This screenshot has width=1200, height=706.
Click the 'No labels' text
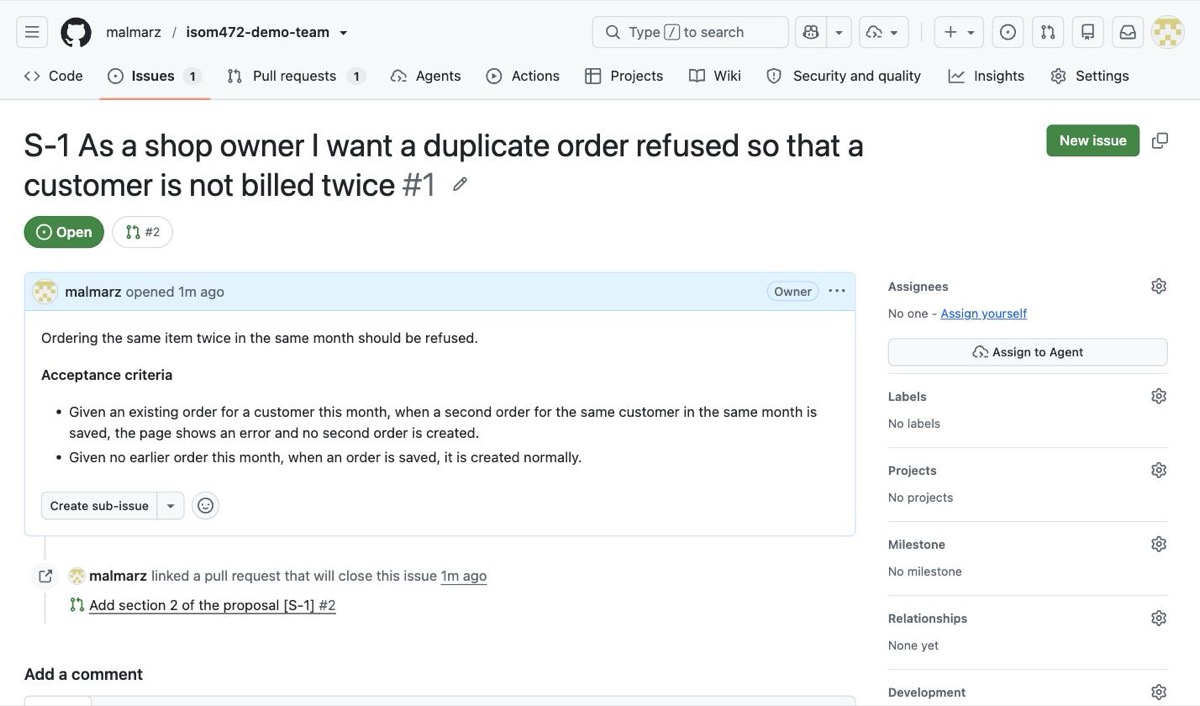[x=914, y=424]
